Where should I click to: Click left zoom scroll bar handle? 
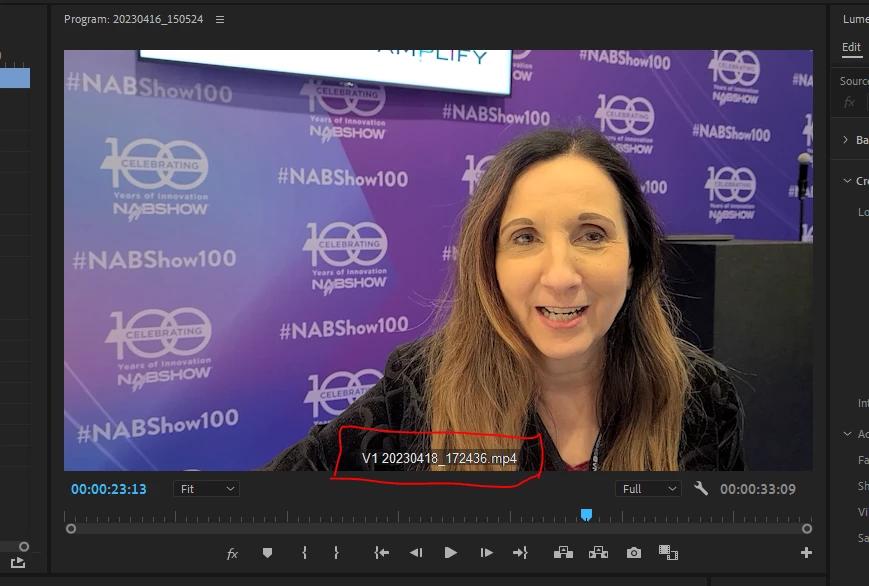pos(71,529)
